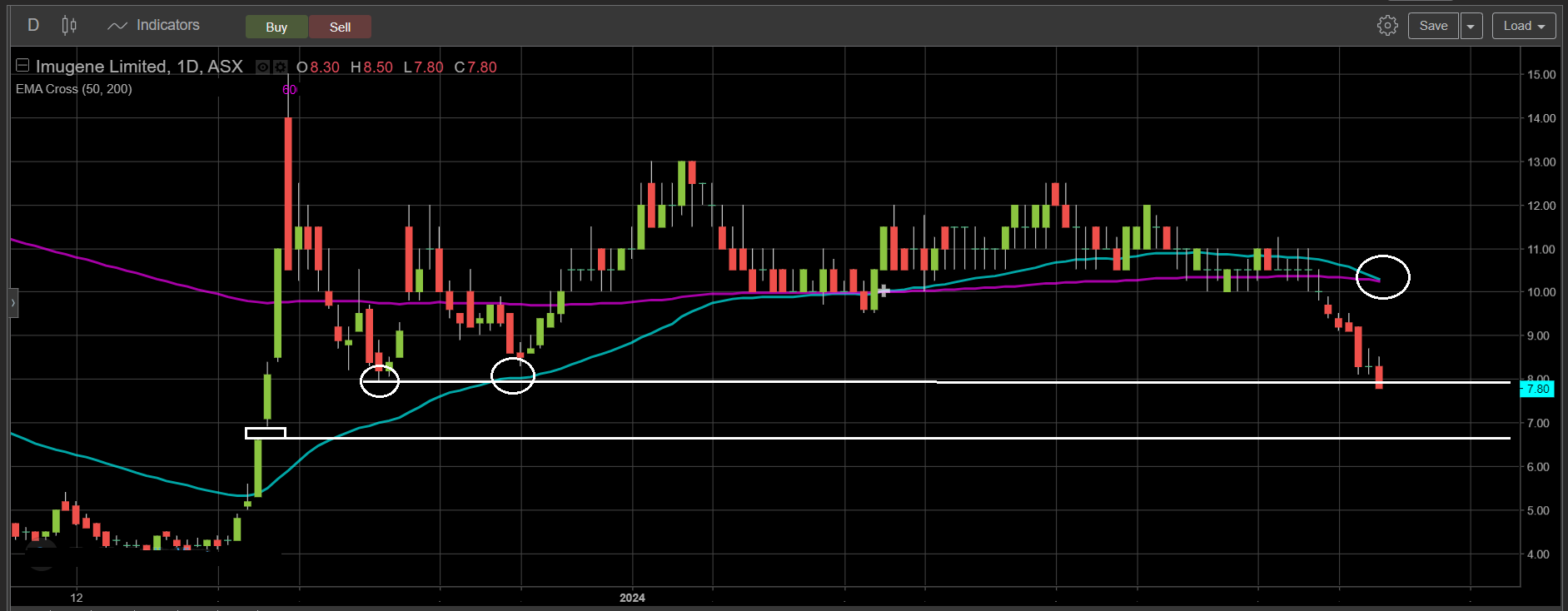The image size is (1568, 611).
Task: Open the dropdown arrow beside Save
Action: 1471,27
